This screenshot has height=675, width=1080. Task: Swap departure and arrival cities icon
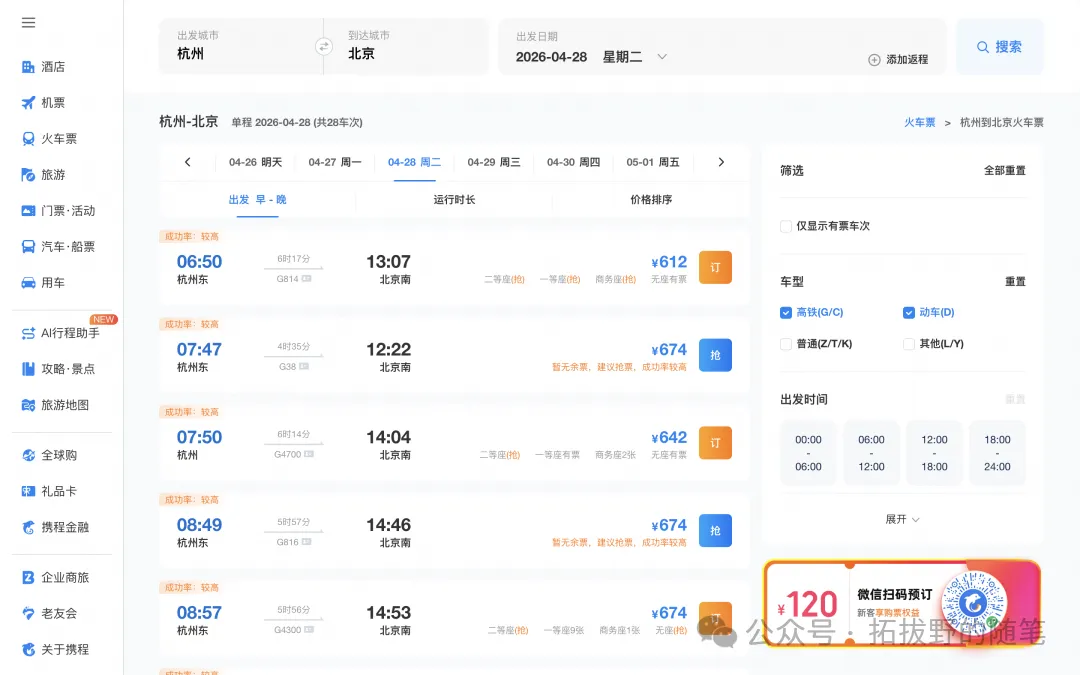point(324,47)
